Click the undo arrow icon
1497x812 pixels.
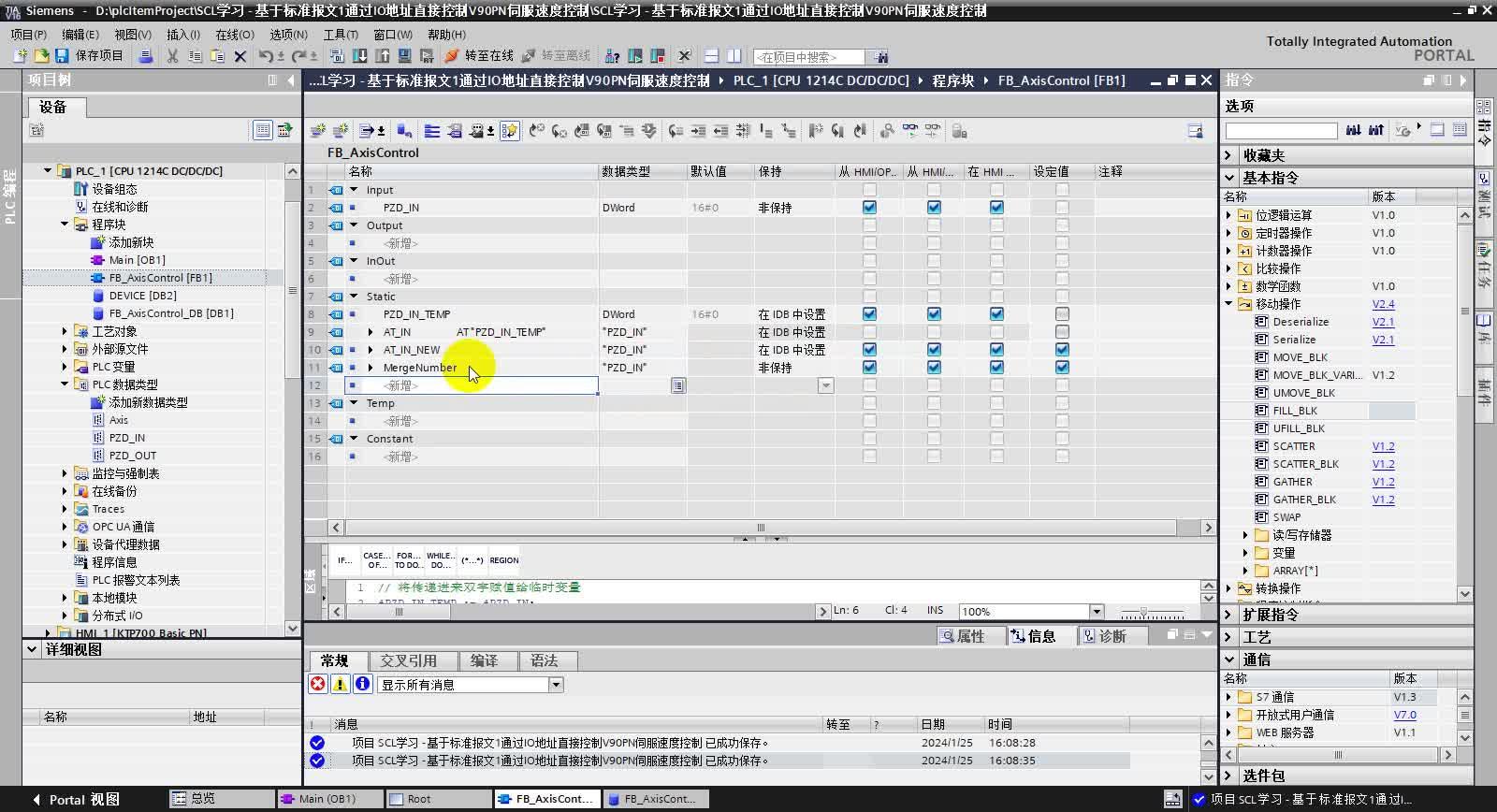(x=266, y=56)
